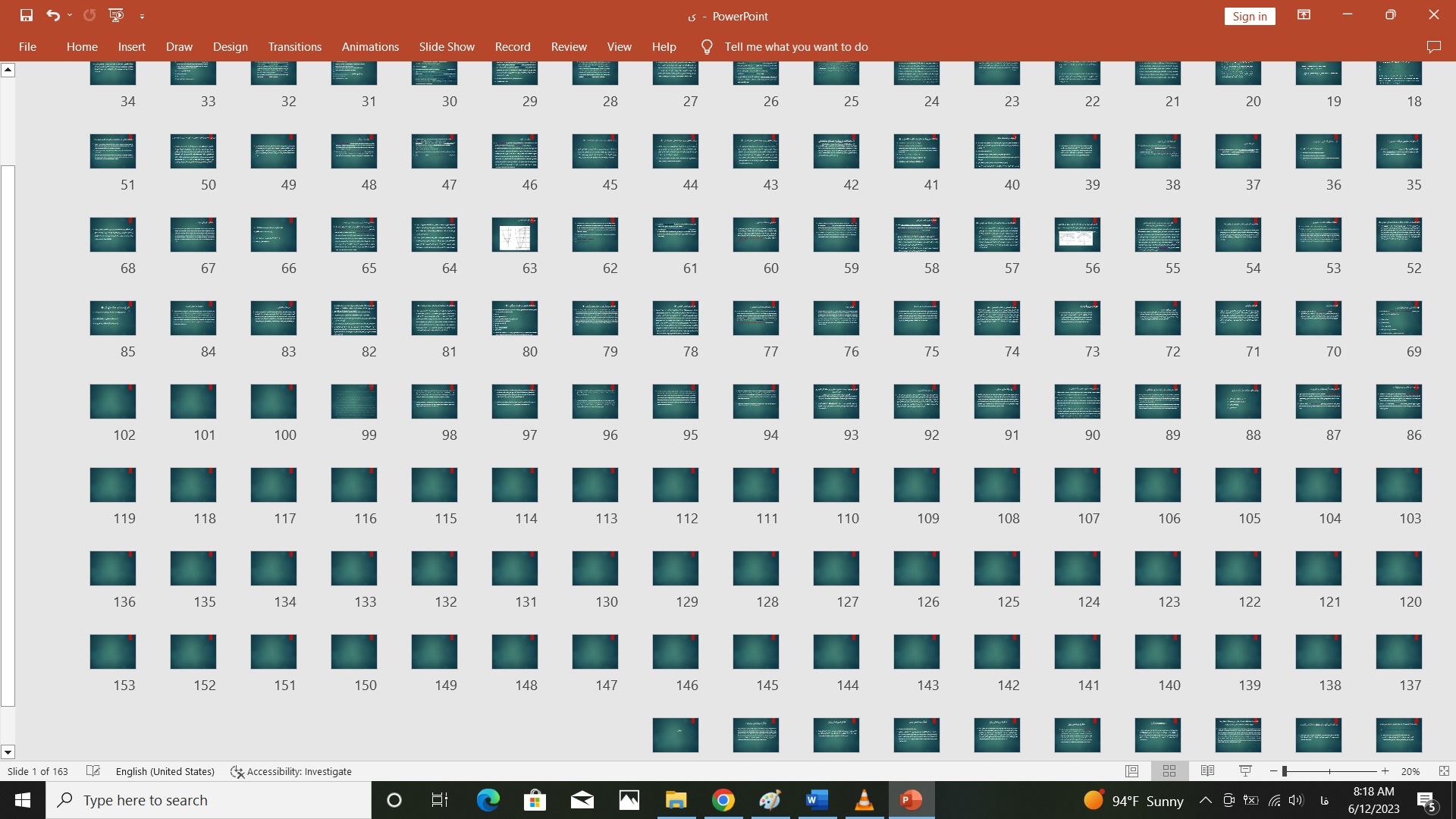The image size is (1456, 819).
Task: Click the taskbar search box
Action: click(x=209, y=800)
